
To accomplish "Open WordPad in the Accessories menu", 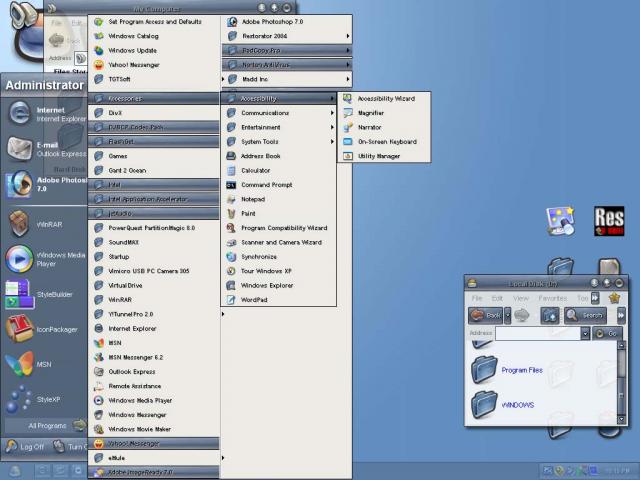I will 278,300.
